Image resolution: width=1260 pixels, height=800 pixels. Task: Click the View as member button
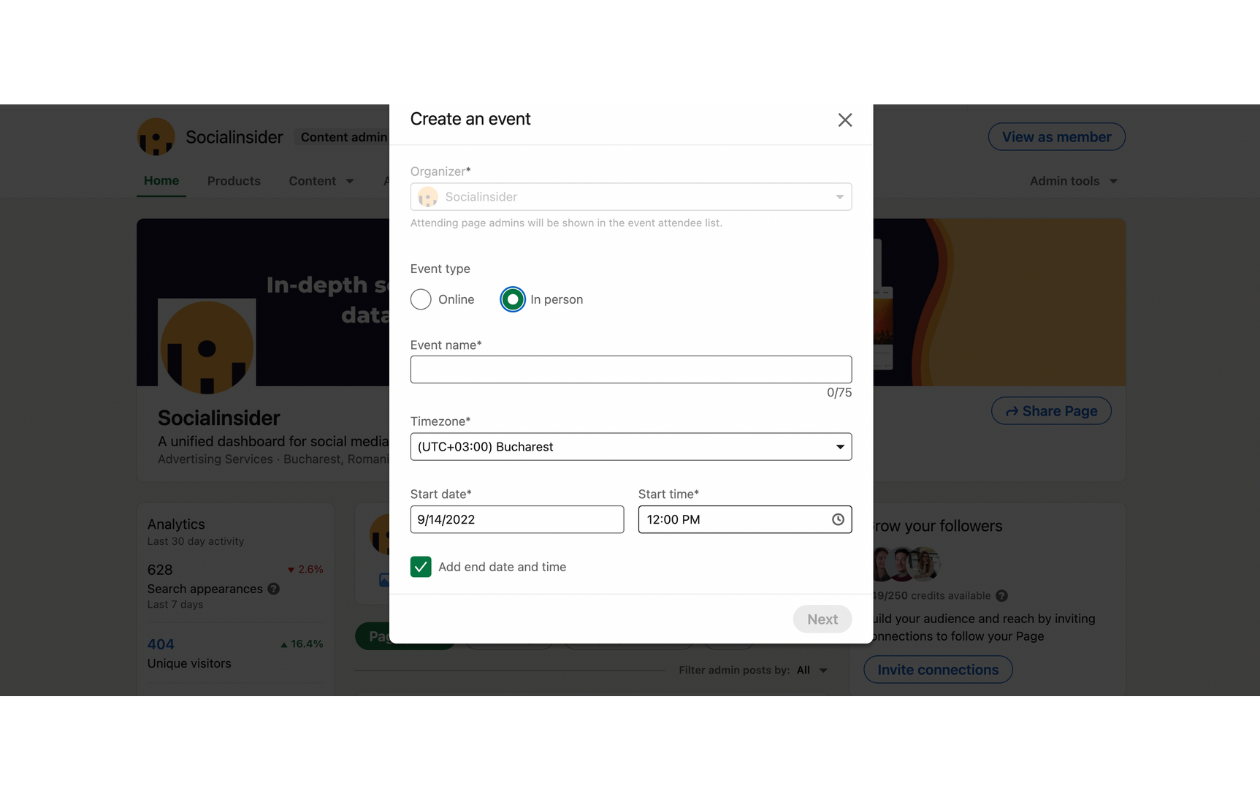point(1057,137)
